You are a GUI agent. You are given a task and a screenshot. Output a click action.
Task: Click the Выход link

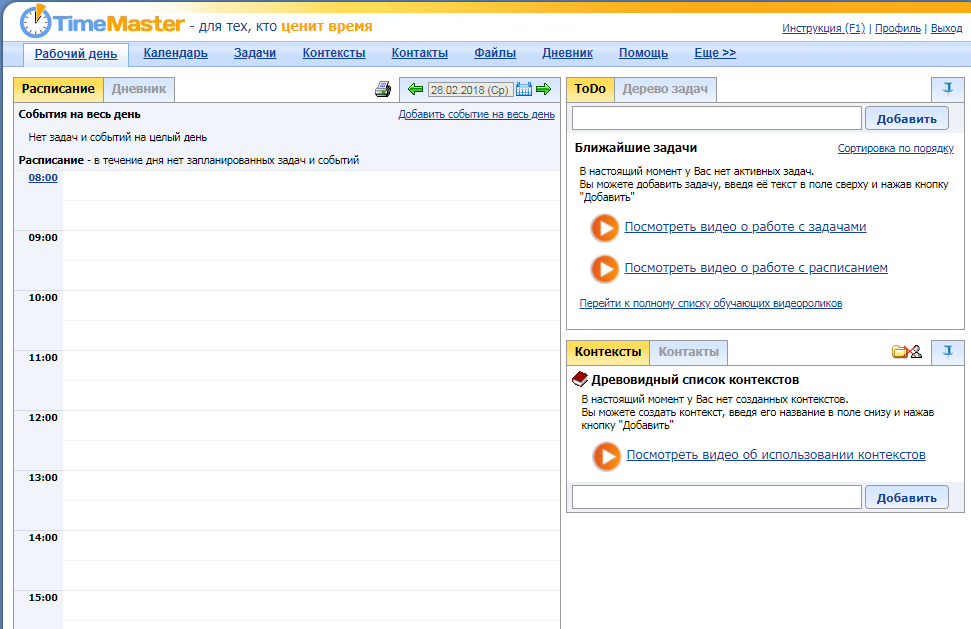946,28
